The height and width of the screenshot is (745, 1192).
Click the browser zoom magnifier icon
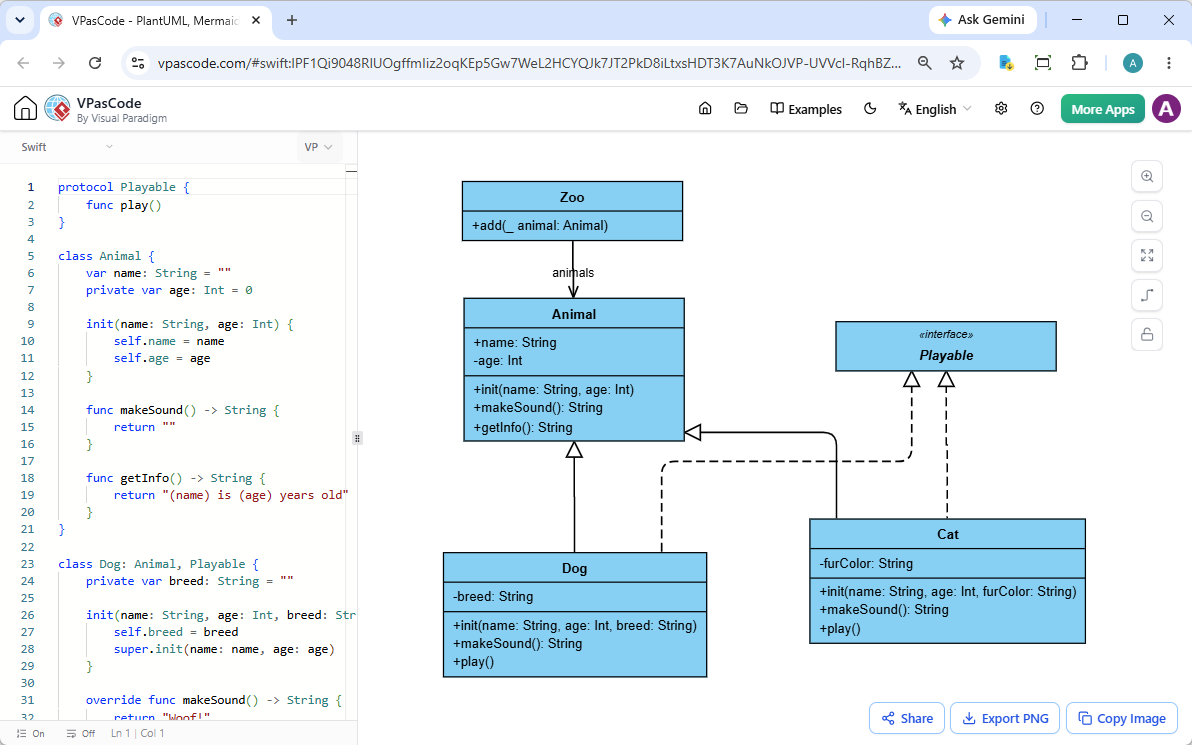point(924,63)
